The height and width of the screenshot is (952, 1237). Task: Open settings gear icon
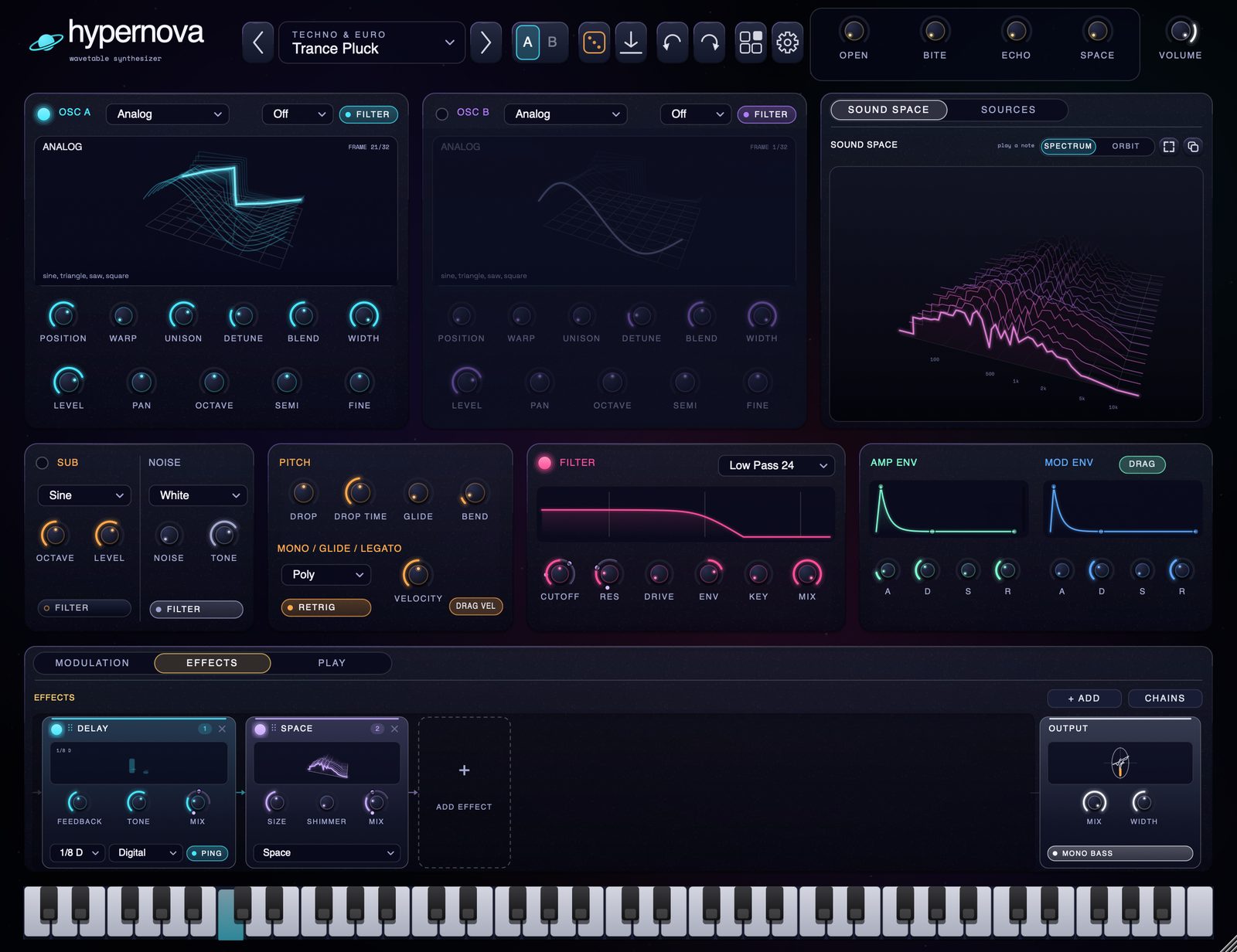(787, 42)
